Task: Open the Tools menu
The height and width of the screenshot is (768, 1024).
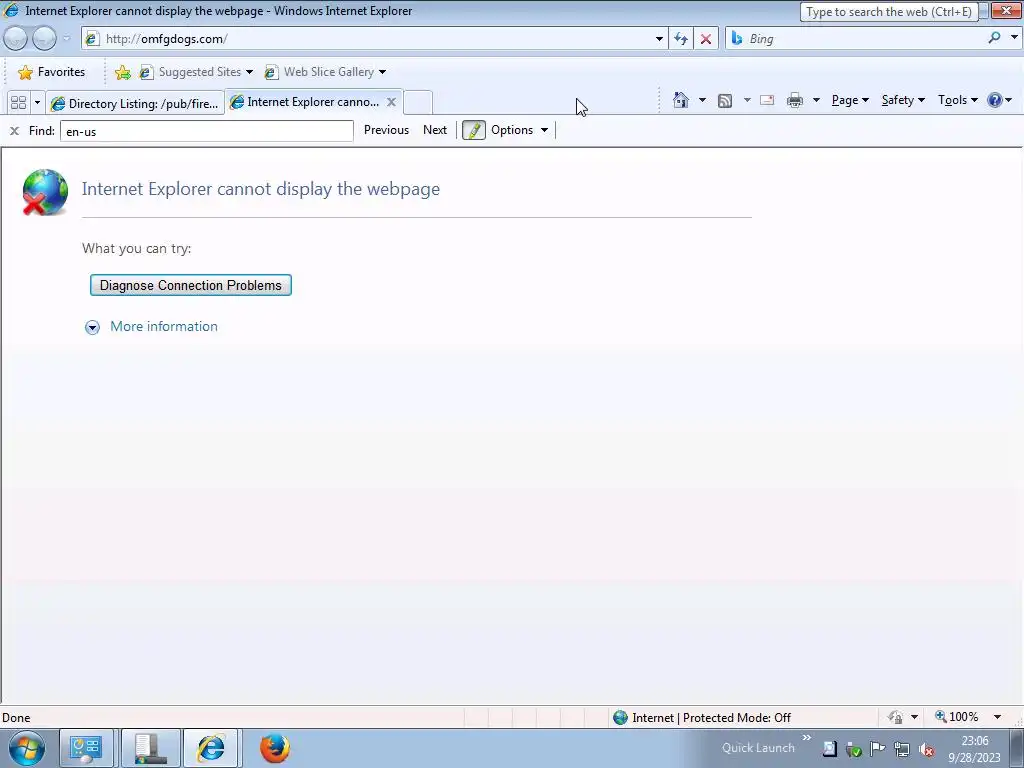Action: (957, 100)
